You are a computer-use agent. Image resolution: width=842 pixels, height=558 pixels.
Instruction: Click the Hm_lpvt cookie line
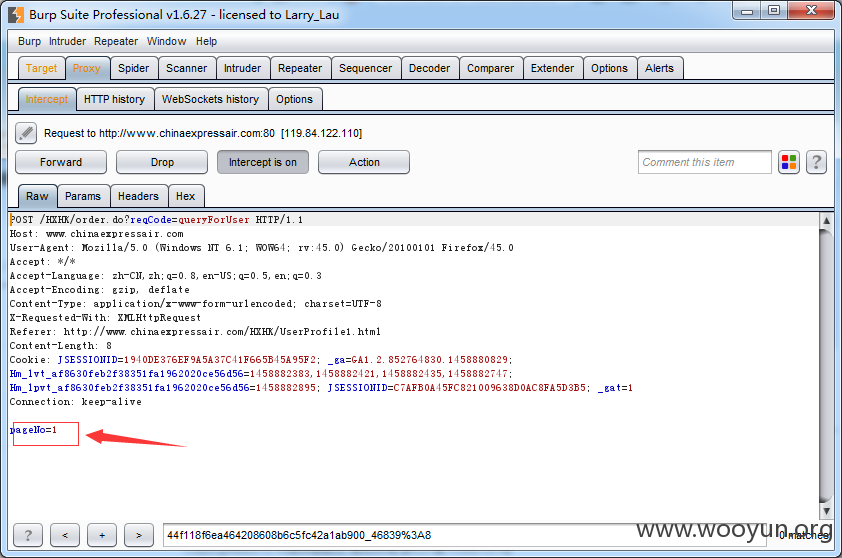(x=321, y=387)
